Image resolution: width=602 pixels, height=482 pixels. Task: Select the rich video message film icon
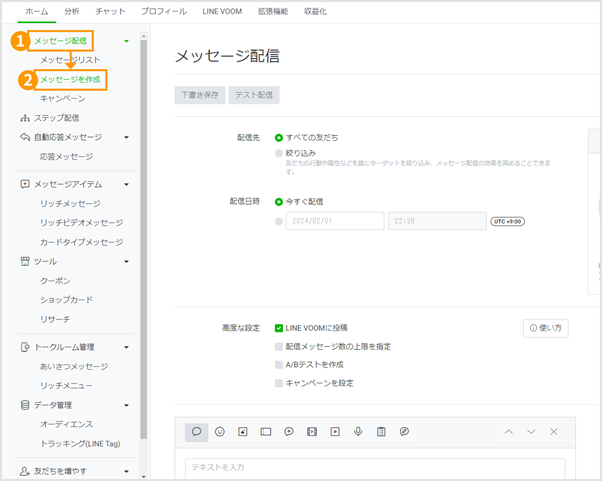coord(312,432)
